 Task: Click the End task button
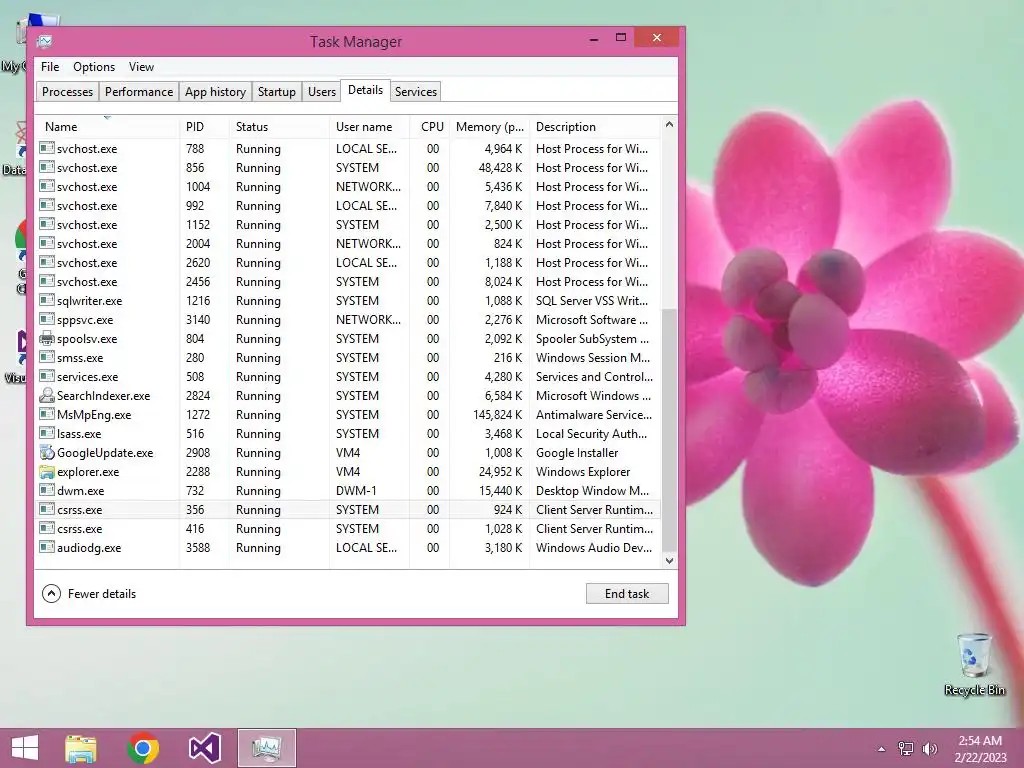(x=627, y=594)
